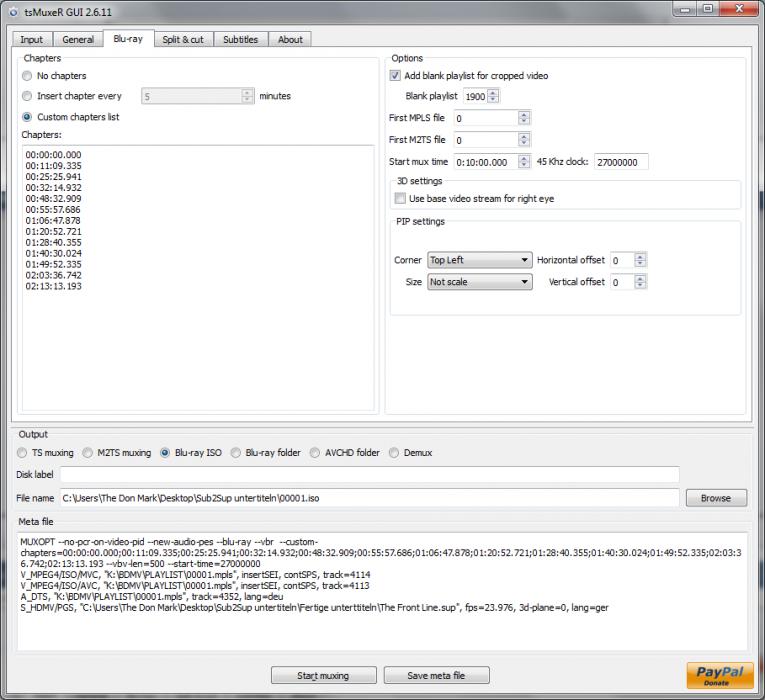The image size is (765, 700).
Task: Uncheck Add blank playlist for cropped video
Action: (x=395, y=75)
